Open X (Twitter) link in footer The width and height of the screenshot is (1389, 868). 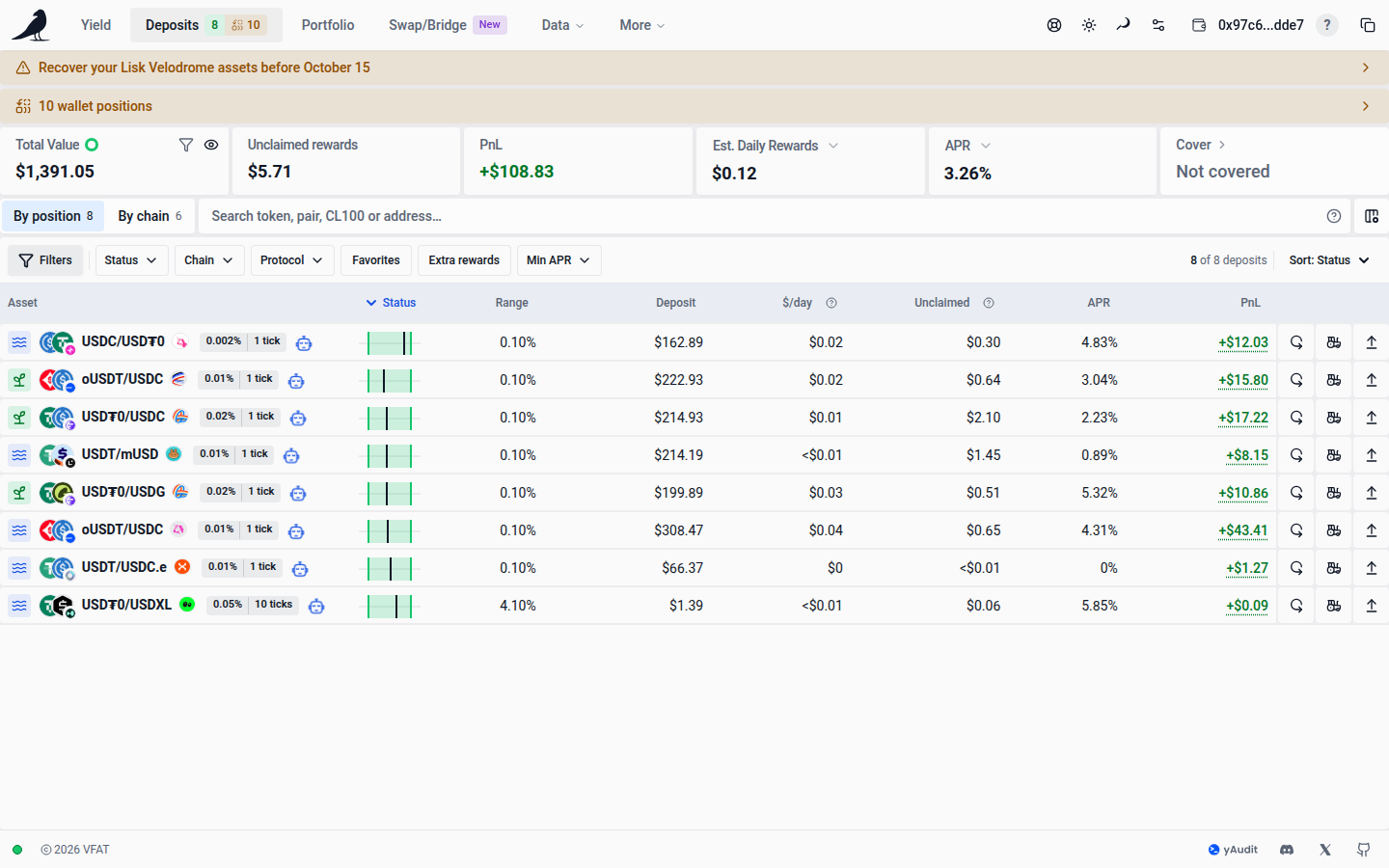coord(1325,850)
